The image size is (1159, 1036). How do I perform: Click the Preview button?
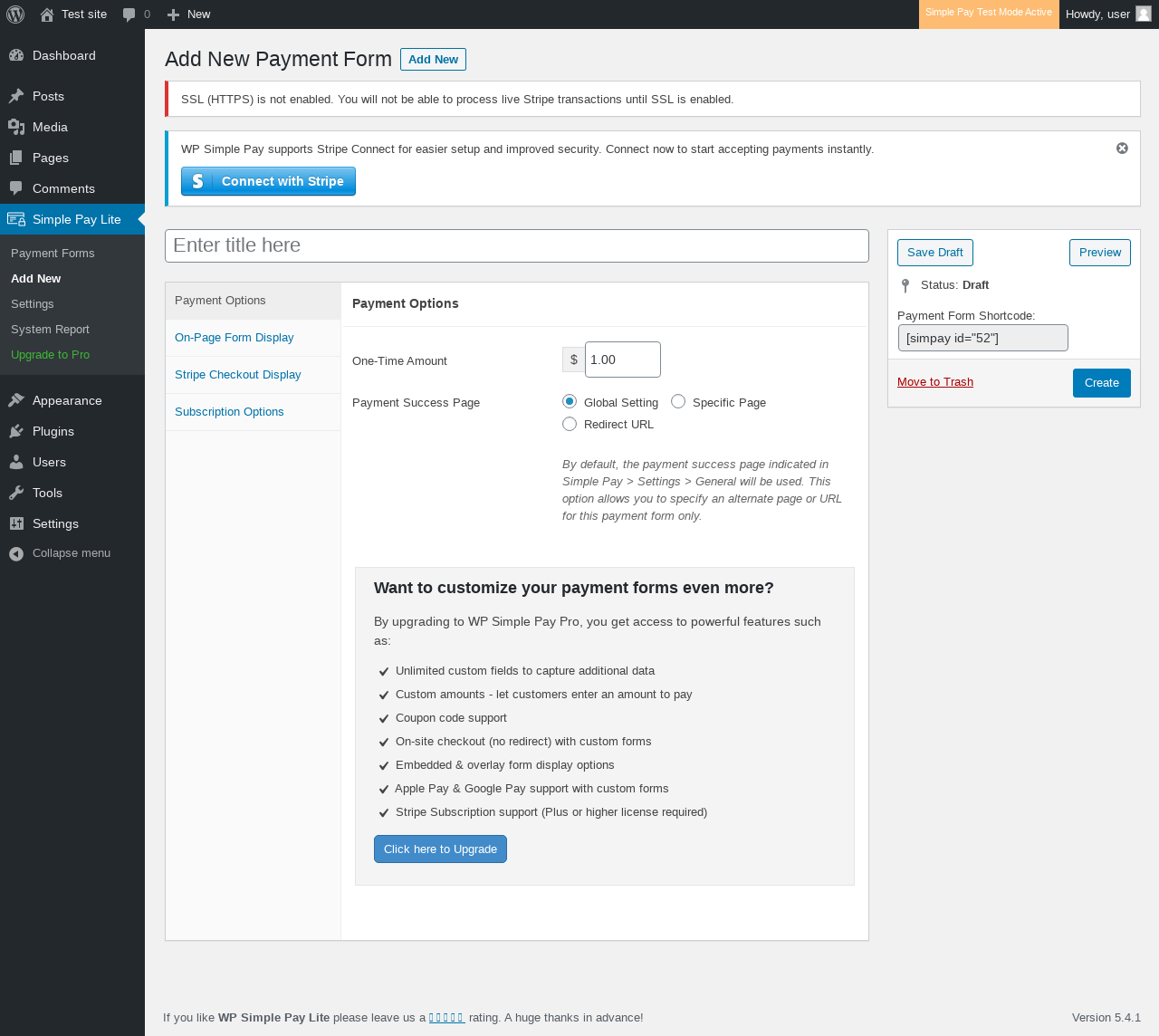tap(1100, 253)
